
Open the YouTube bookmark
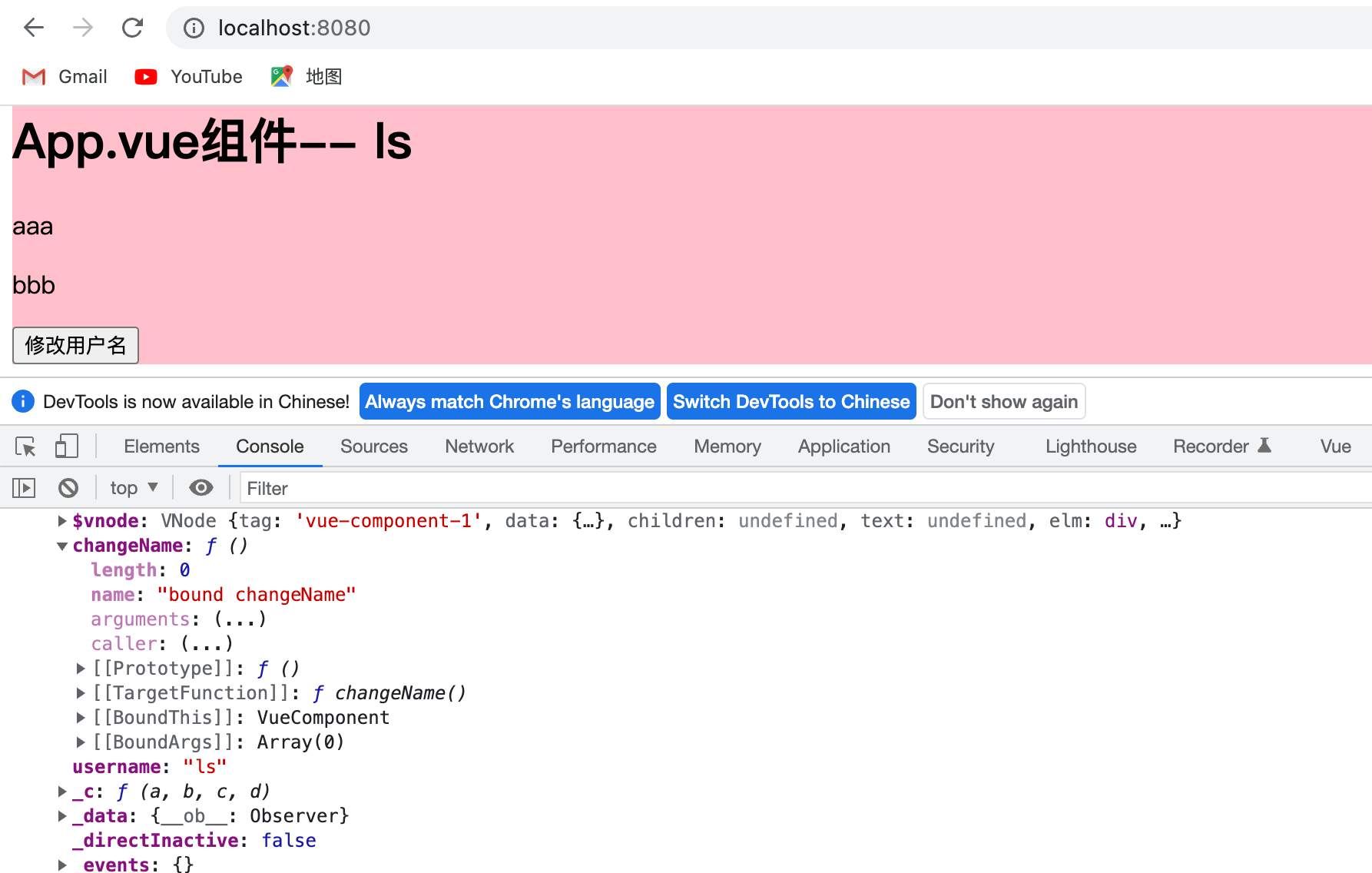(x=187, y=76)
